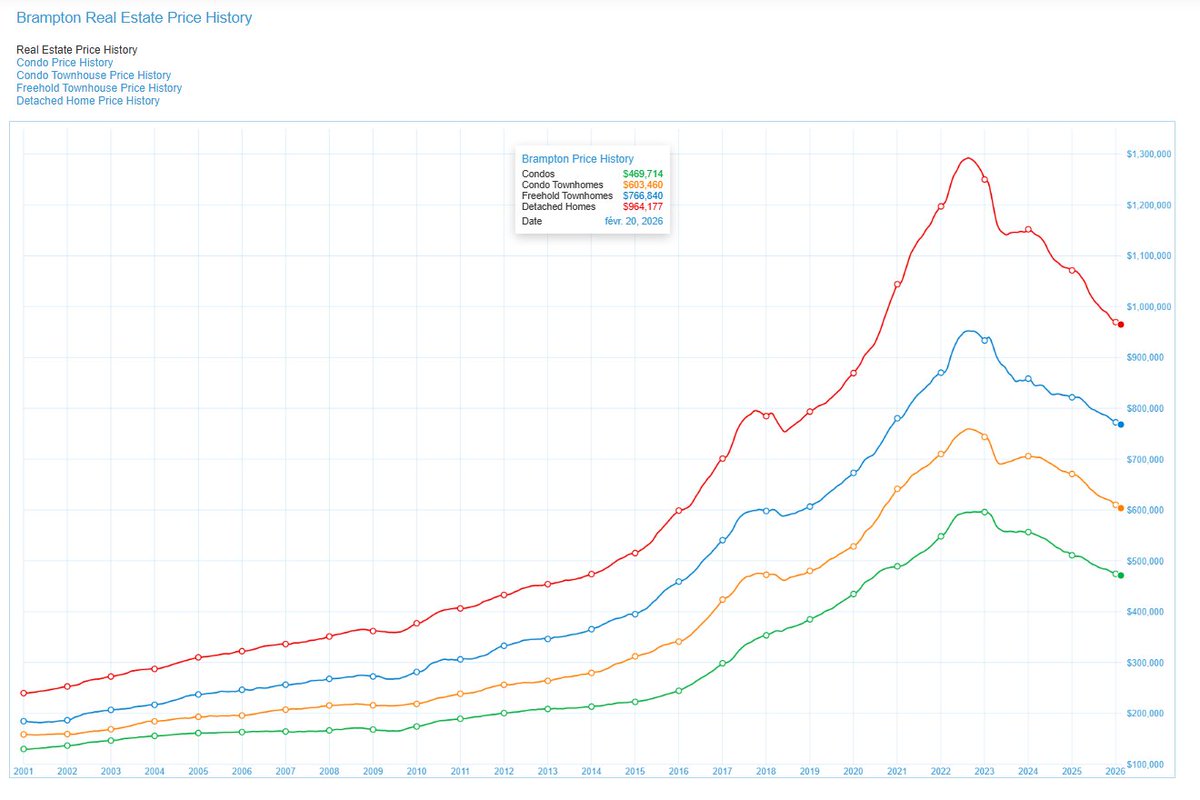Click the filled orange end marker at 2026

1121,508
